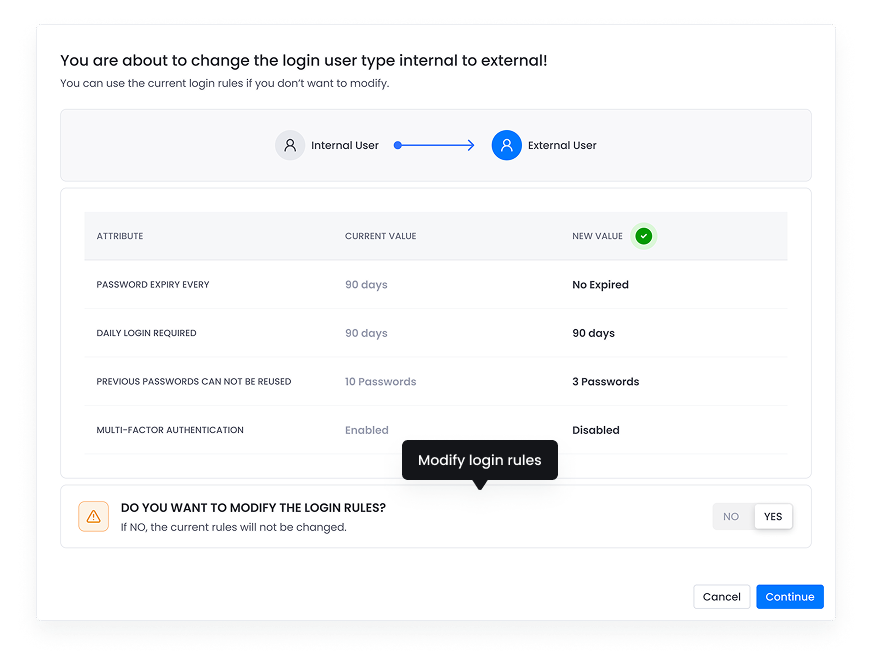
Task: Select the External User avatar icon
Action: pos(506,145)
